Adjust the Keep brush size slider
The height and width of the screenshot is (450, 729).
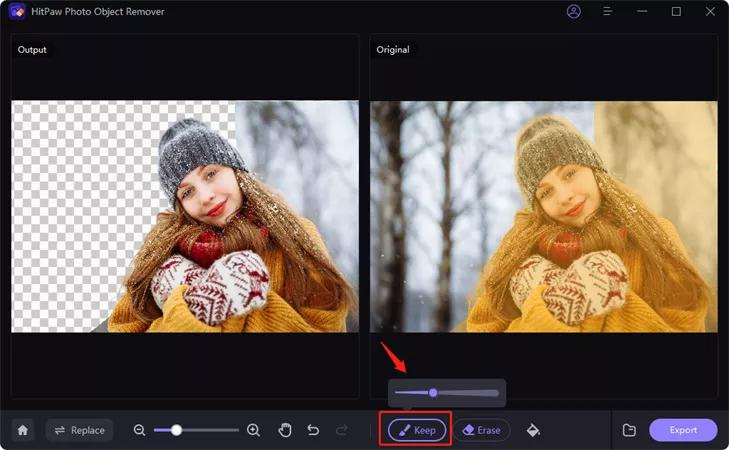pos(433,393)
